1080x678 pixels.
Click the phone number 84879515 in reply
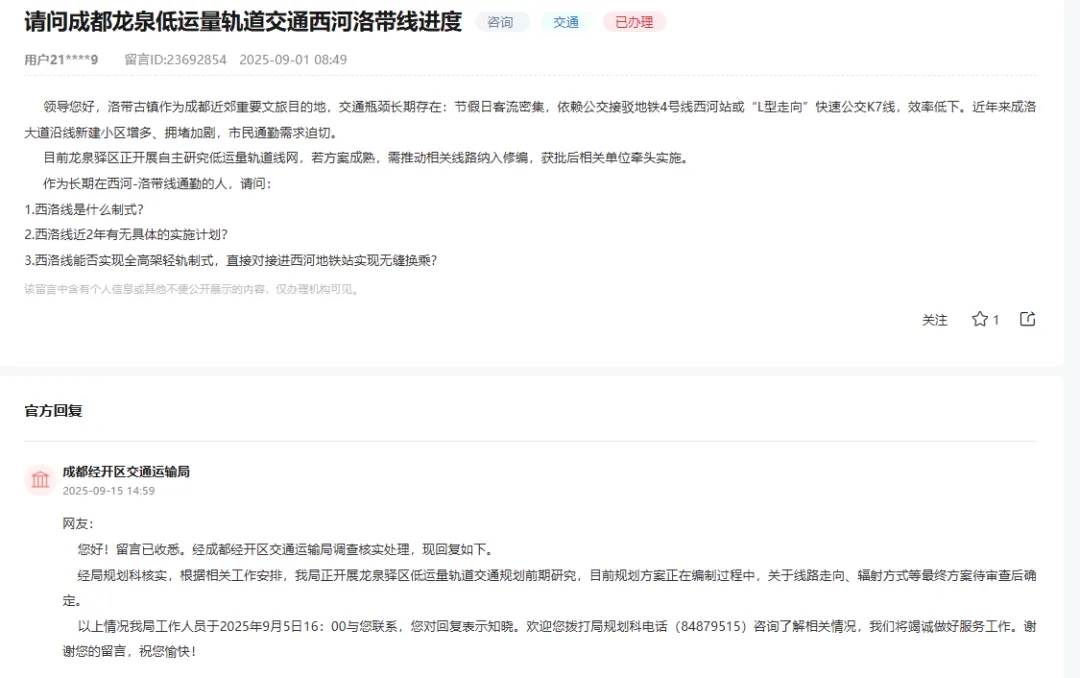(x=711, y=627)
